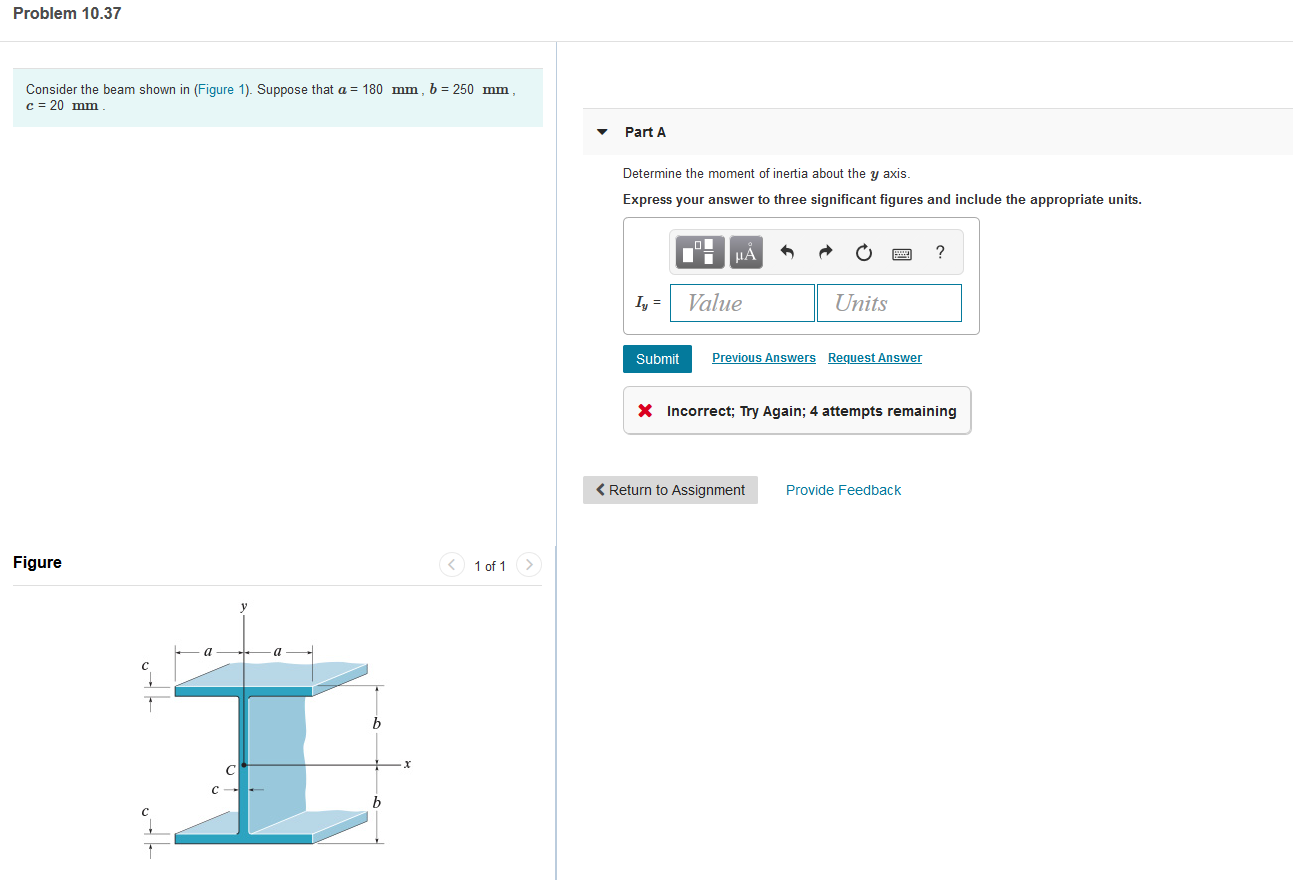Screen dimensions: 1293x880
Task: Click Request Answer link
Action: point(875,358)
